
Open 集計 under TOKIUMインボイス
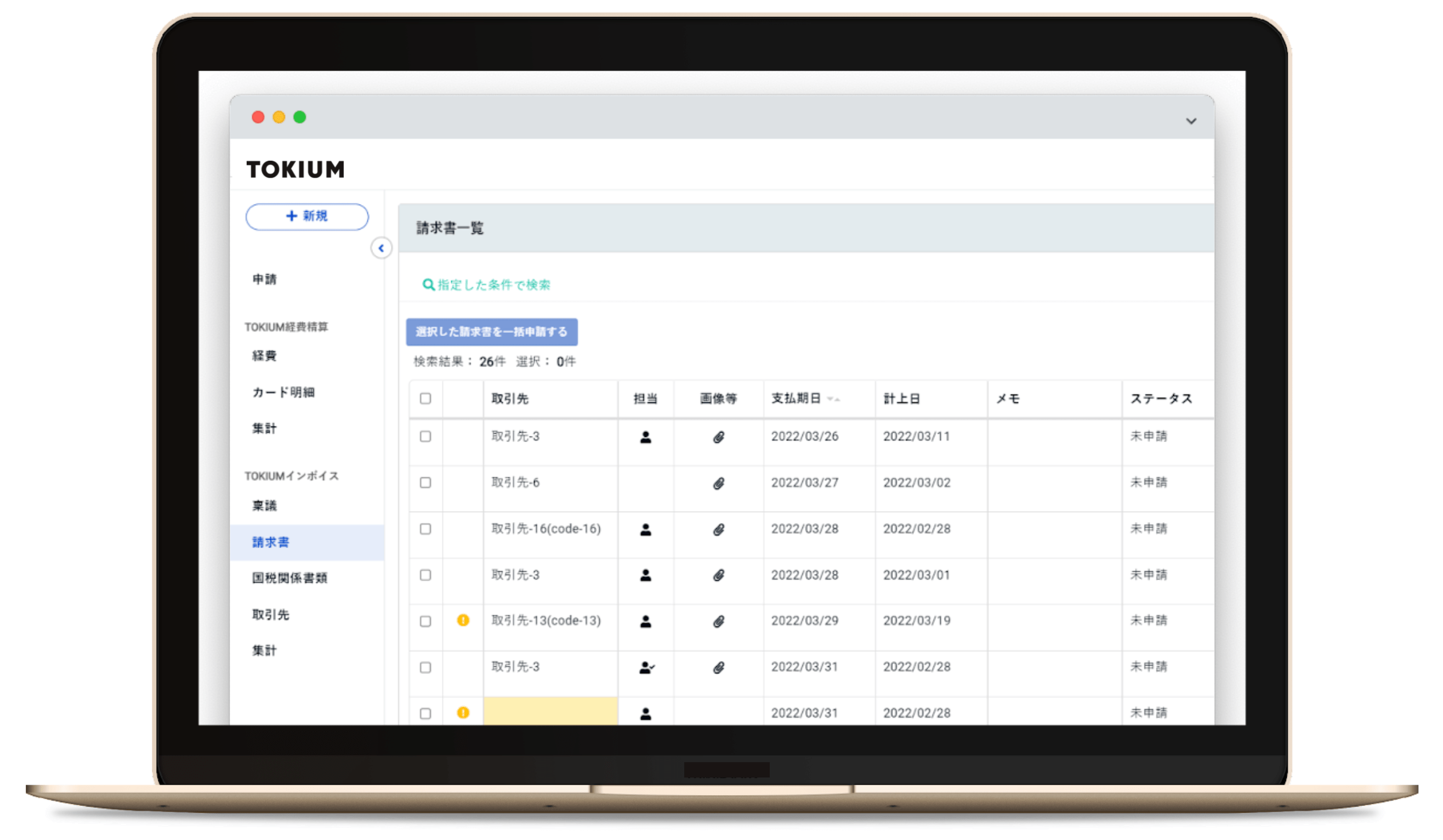tap(265, 650)
